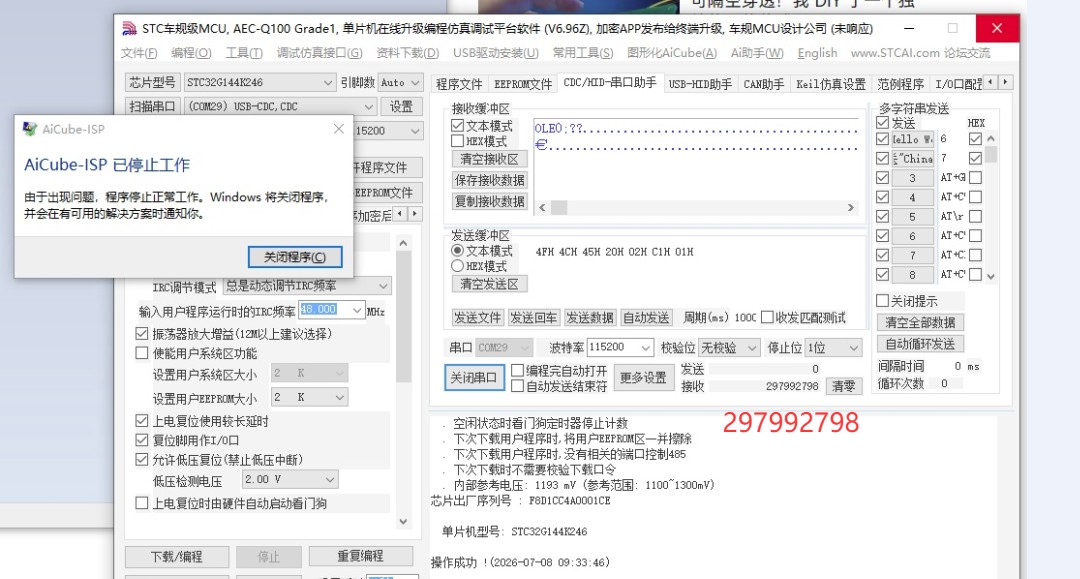Click the STC app icon in title bar
Screen dimensions: 1080x579
129,28
